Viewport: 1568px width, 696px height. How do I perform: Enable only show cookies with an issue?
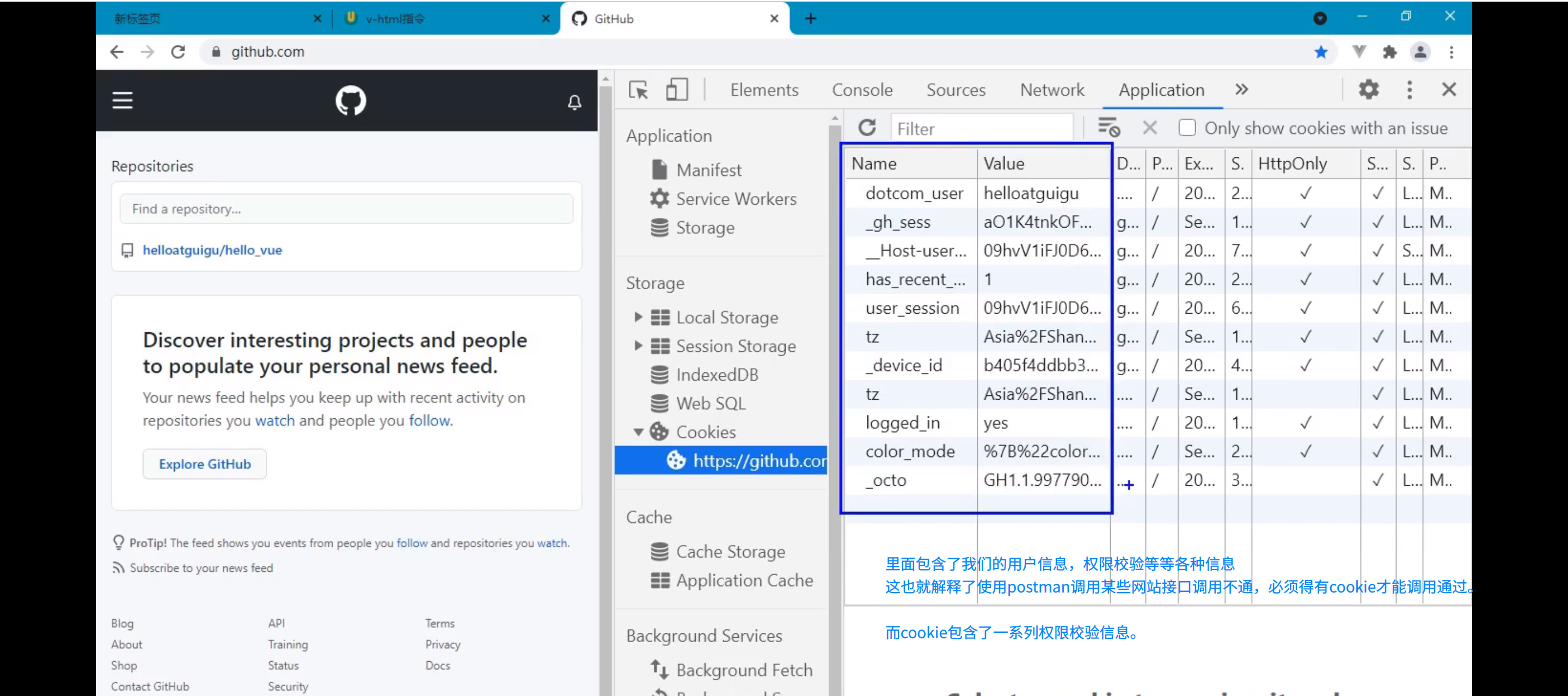point(1186,128)
